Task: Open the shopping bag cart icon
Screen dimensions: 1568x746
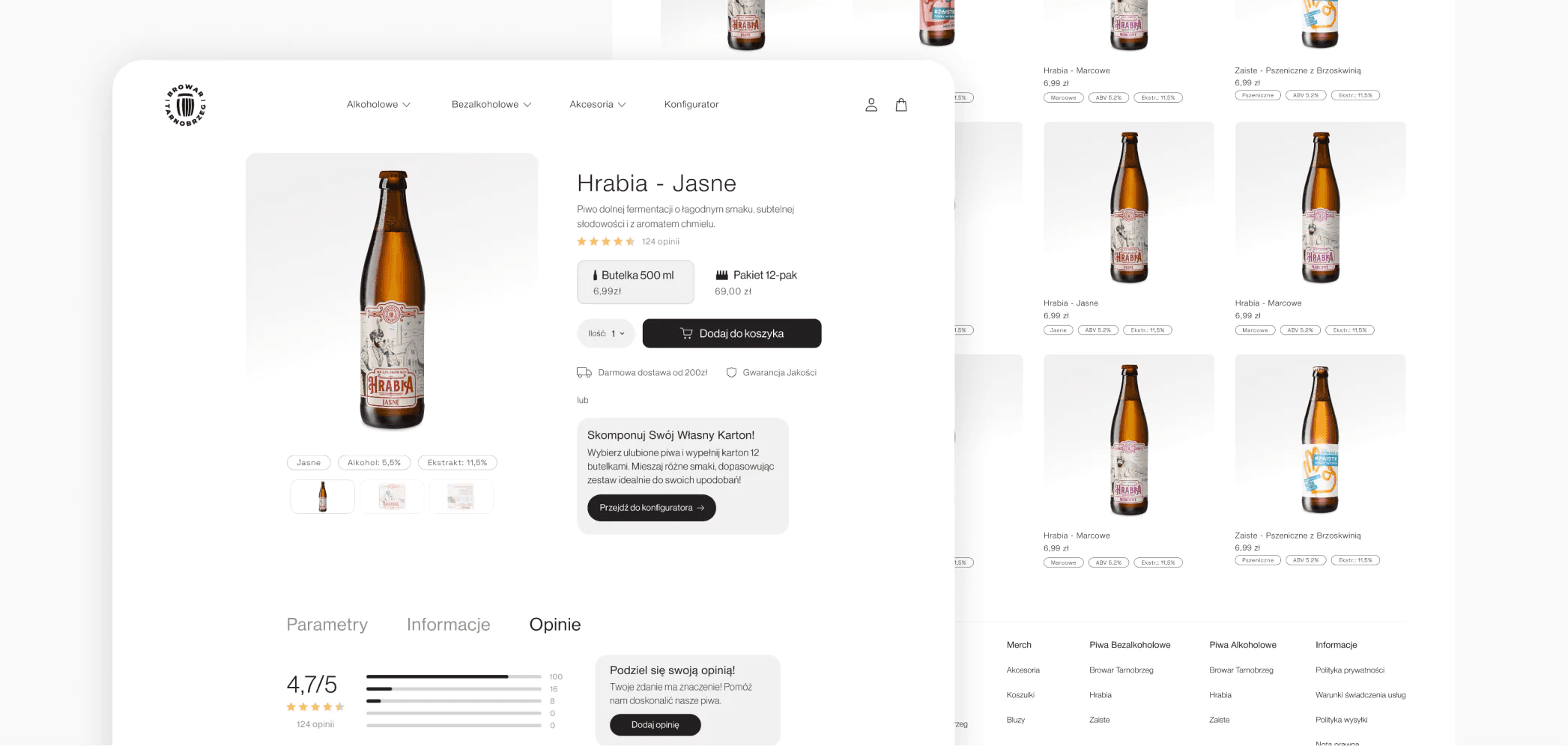Action: point(901,105)
